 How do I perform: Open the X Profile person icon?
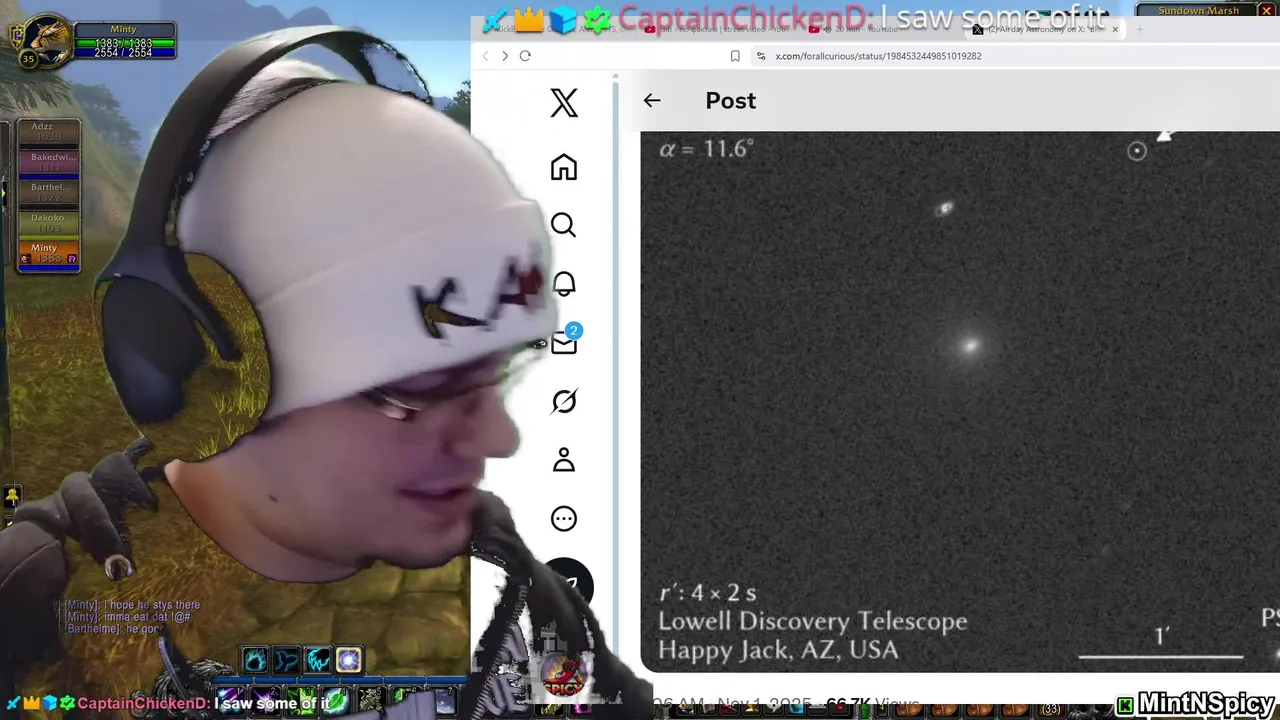tap(564, 460)
